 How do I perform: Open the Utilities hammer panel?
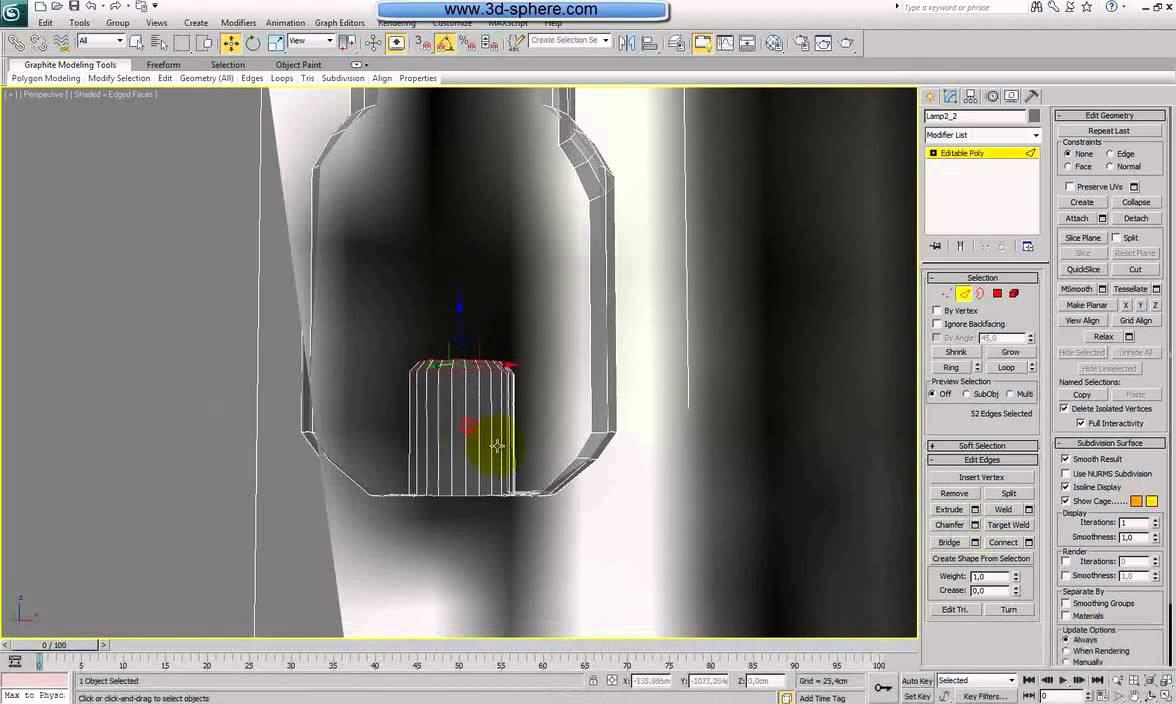point(1032,96)
